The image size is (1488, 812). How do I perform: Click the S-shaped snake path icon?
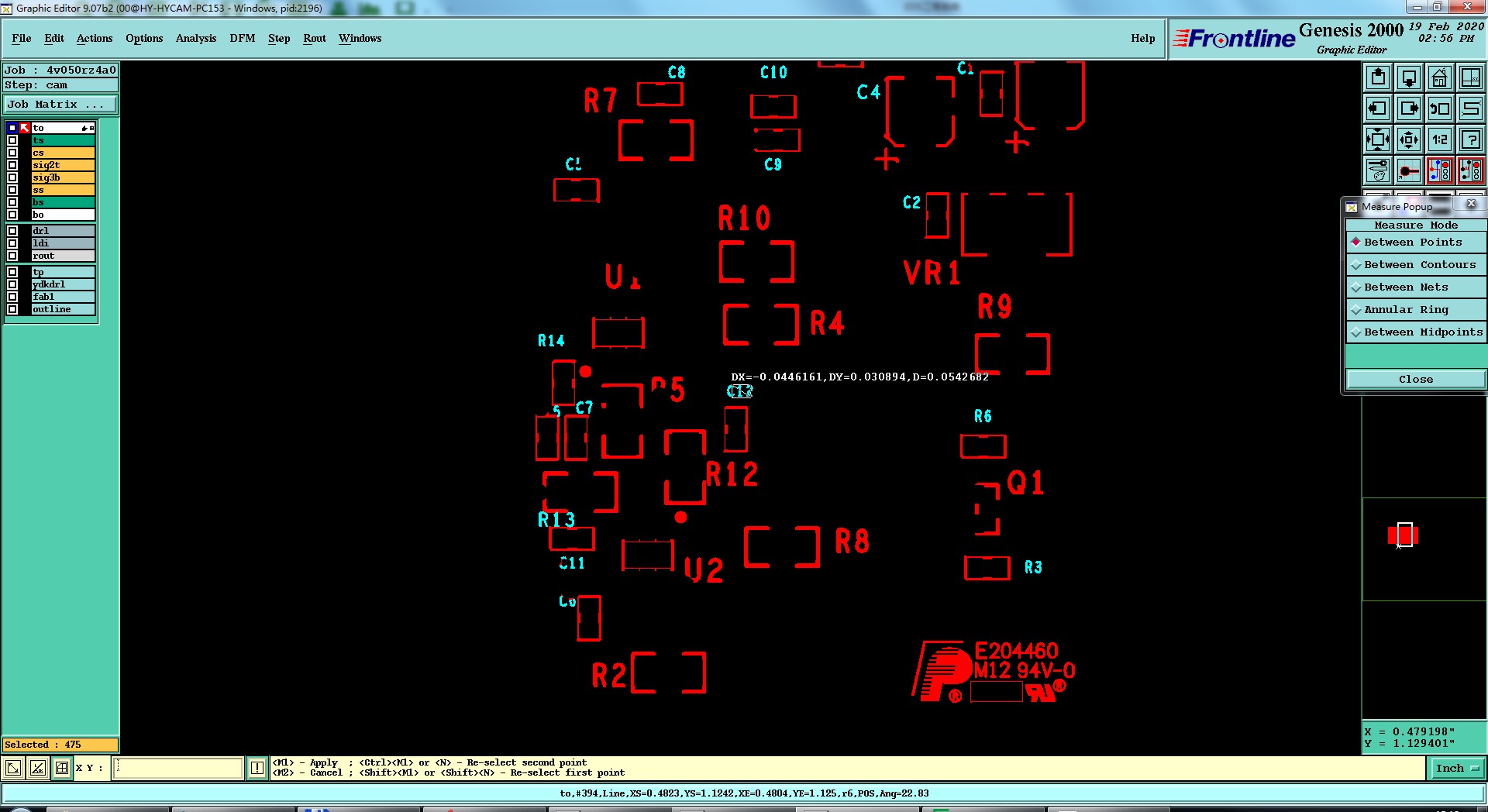click(1471, 108)
